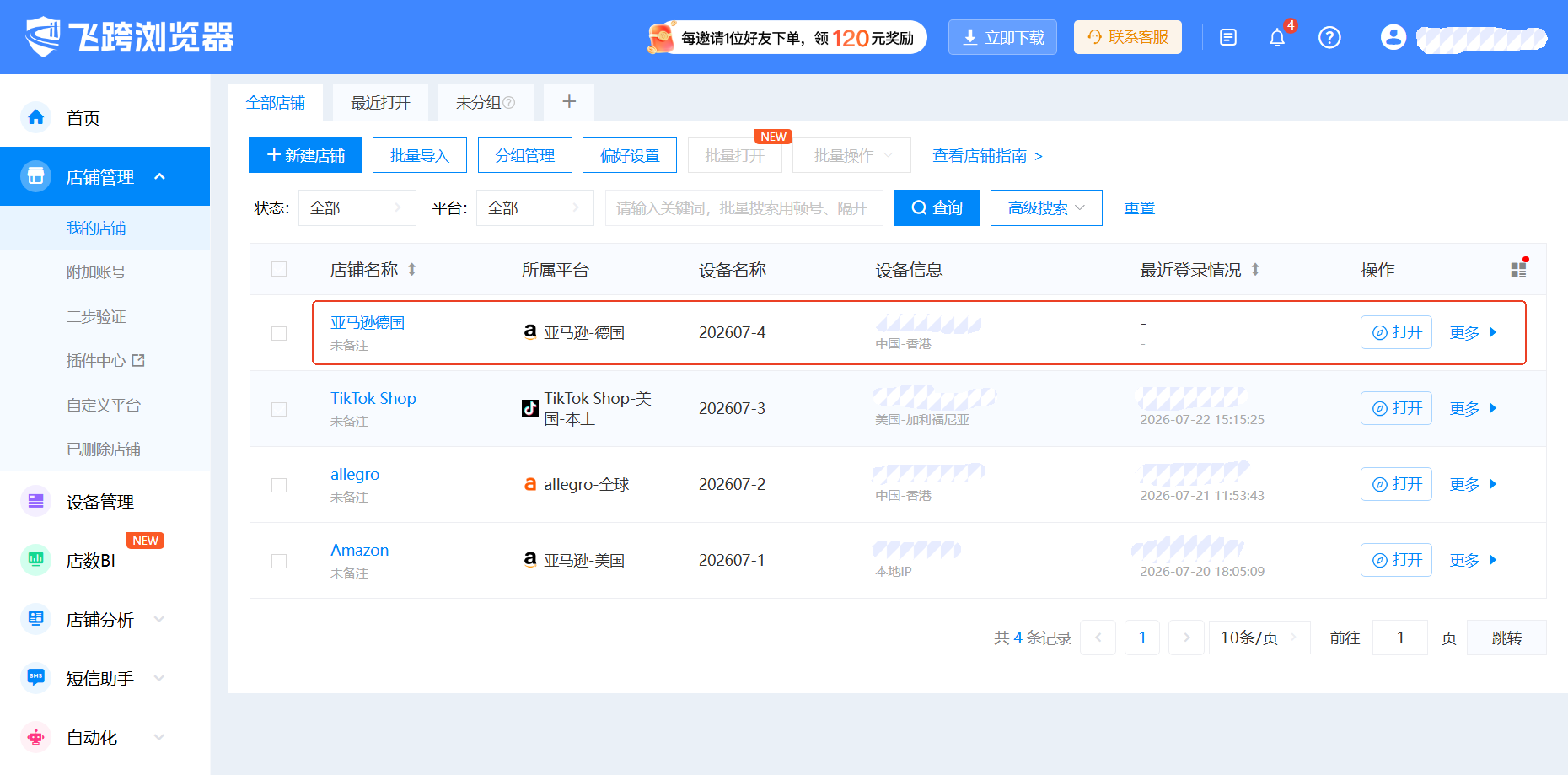
Task: Click the 首页 home icon
Action: [35, 117]
